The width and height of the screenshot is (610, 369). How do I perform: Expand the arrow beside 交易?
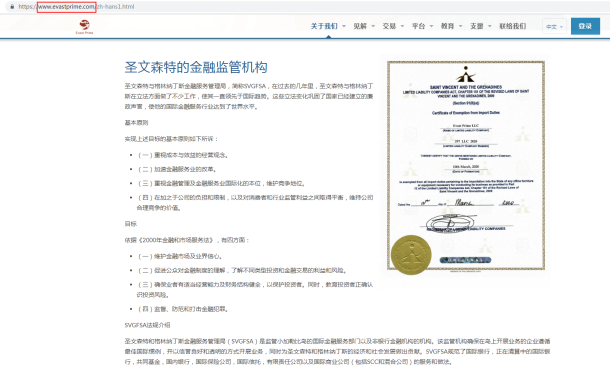click(402, 26)
